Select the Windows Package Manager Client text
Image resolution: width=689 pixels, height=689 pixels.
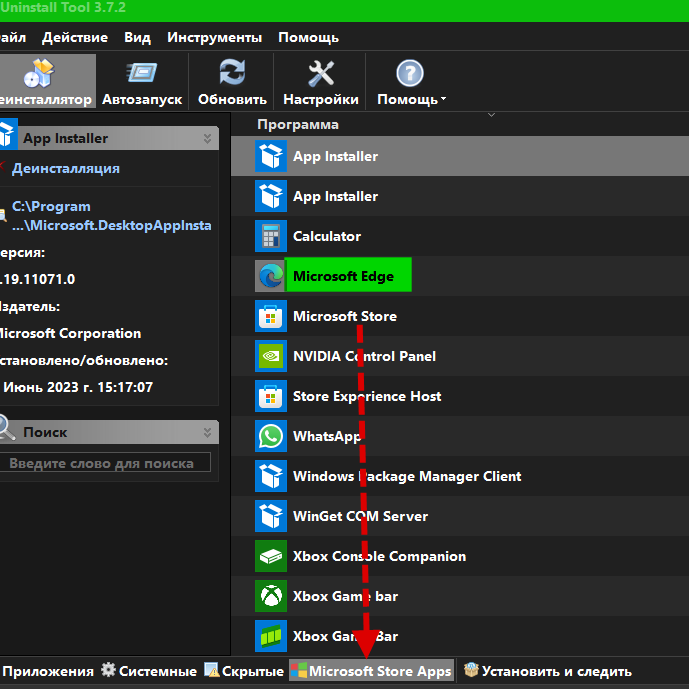click(x=407, y=476)
